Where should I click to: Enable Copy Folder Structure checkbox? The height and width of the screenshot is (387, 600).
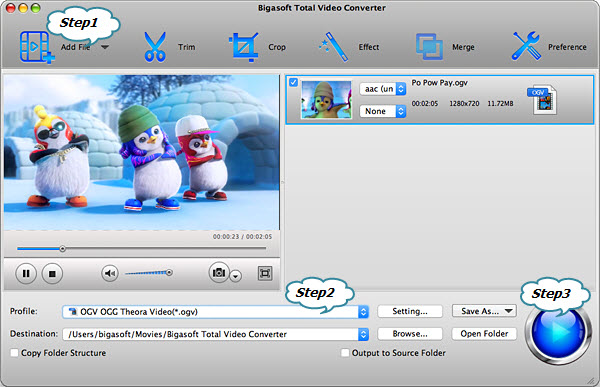point(14,353)
